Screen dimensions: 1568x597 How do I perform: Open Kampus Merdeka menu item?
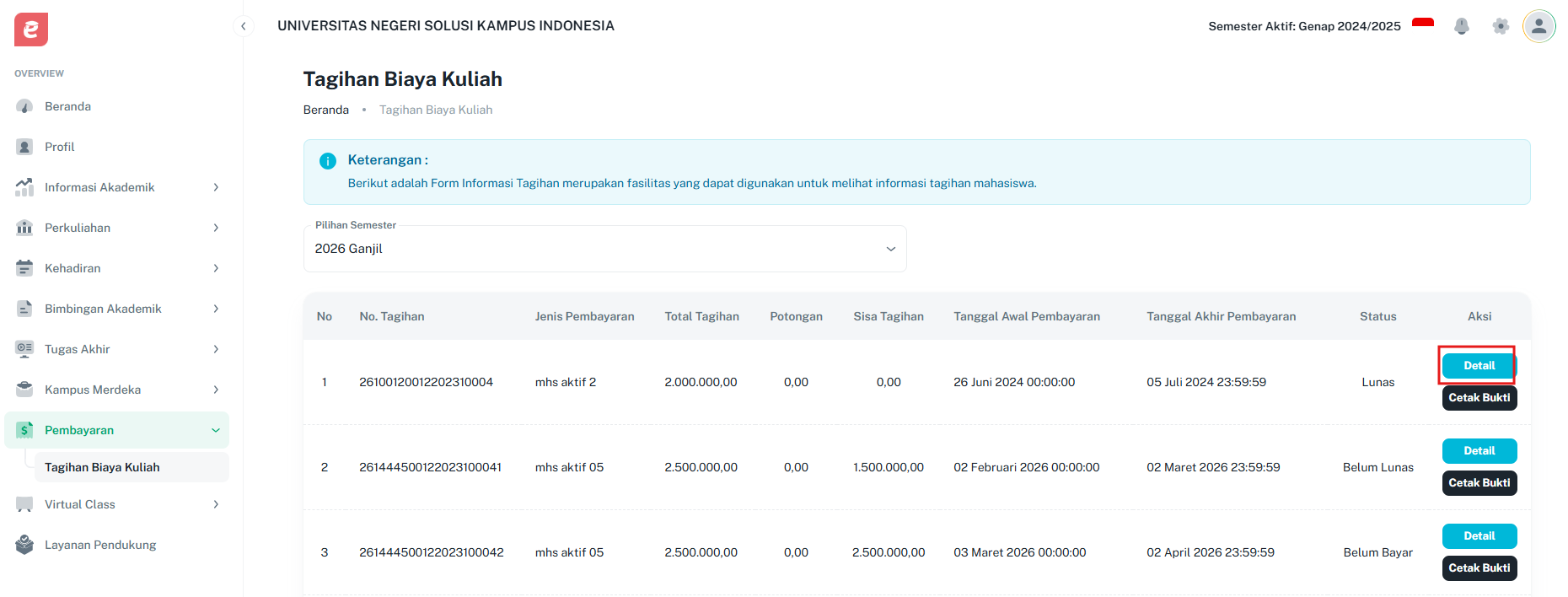click(116, 390)
